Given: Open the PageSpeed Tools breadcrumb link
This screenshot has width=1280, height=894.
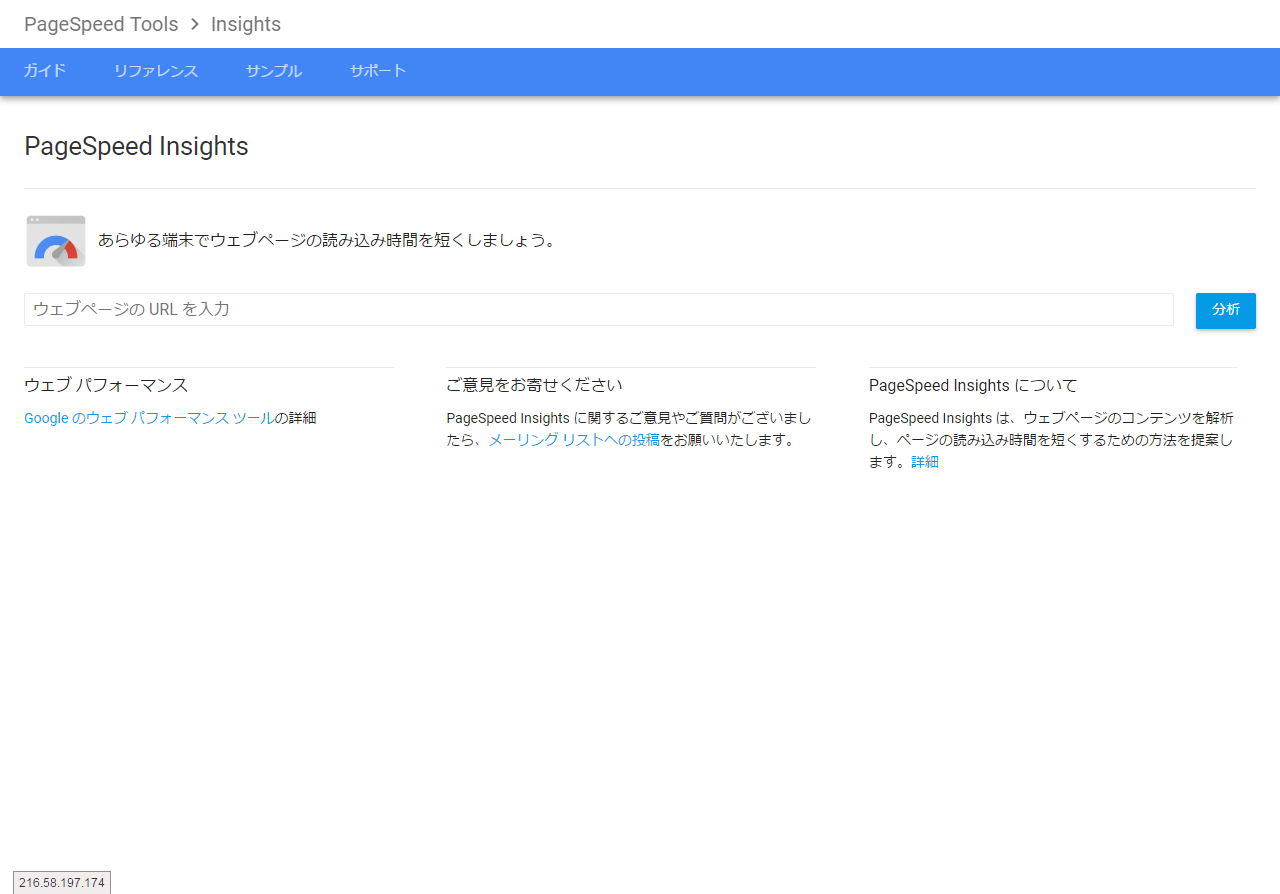Looking at the screenshot, I should point(101,24).
